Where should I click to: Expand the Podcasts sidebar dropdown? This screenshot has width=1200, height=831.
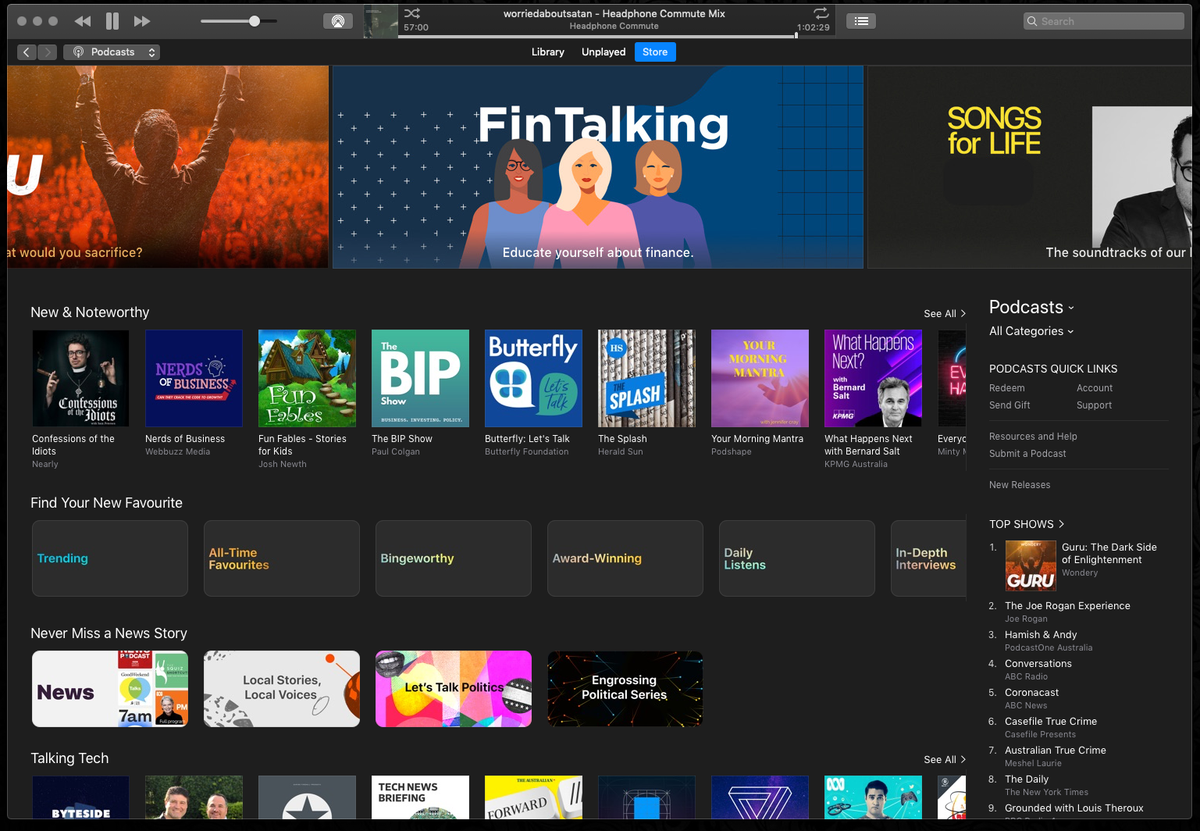pyautogui.click(x=1031, y=307)
